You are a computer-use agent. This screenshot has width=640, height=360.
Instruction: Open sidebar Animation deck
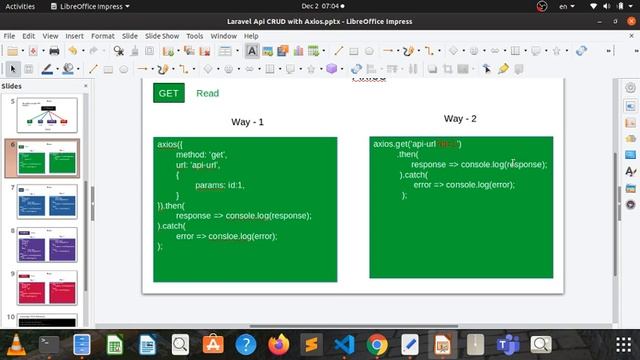click(631, 139)
